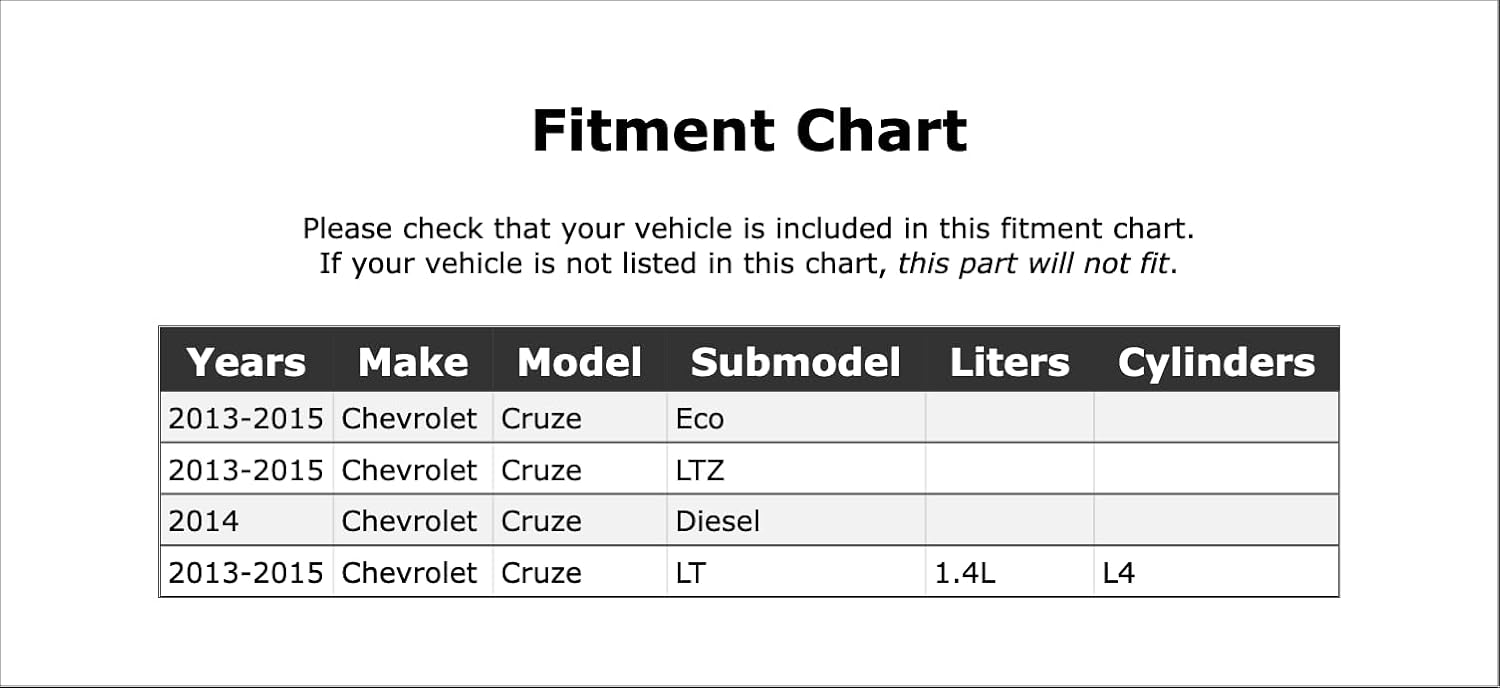Click the Fitment Chart heading
Screen dimensions: 1500x688
click(x=749, y=131)
